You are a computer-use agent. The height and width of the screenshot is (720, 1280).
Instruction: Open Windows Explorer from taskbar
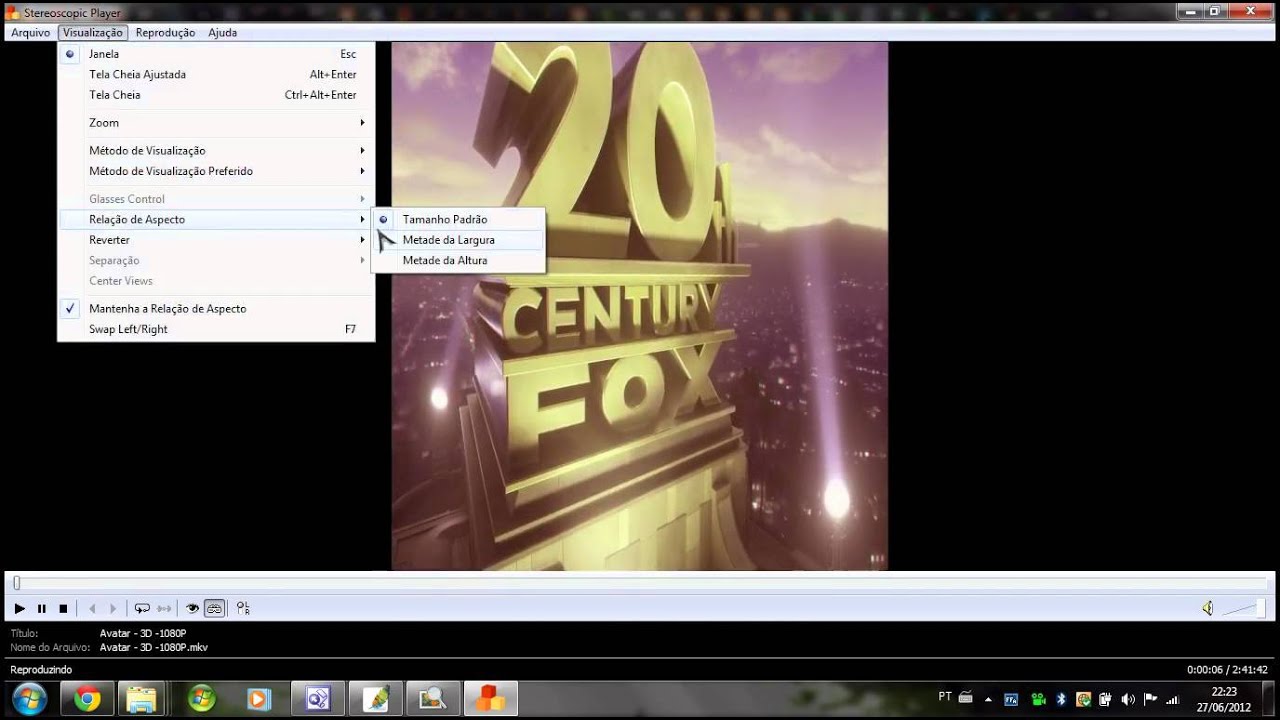pyautogui.click(x=142, y=698)
